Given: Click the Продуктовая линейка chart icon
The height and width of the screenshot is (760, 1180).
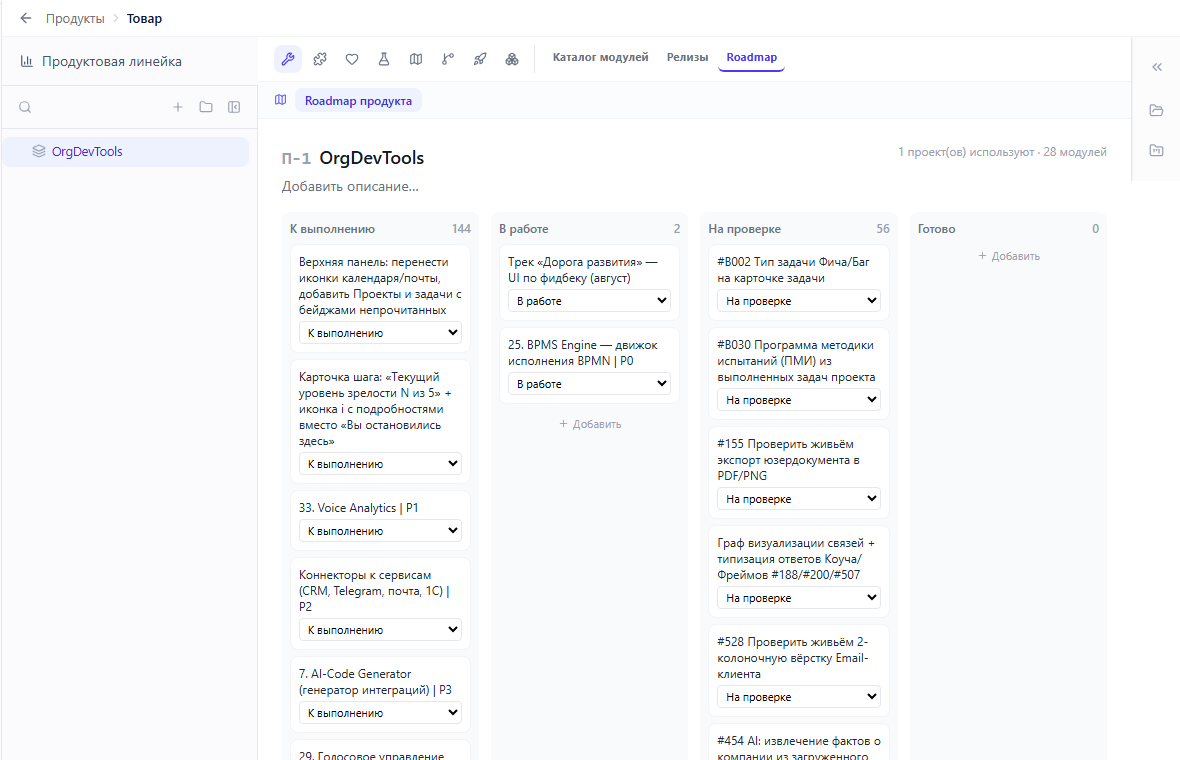Looking at the screenshot, I should point(26,61).
